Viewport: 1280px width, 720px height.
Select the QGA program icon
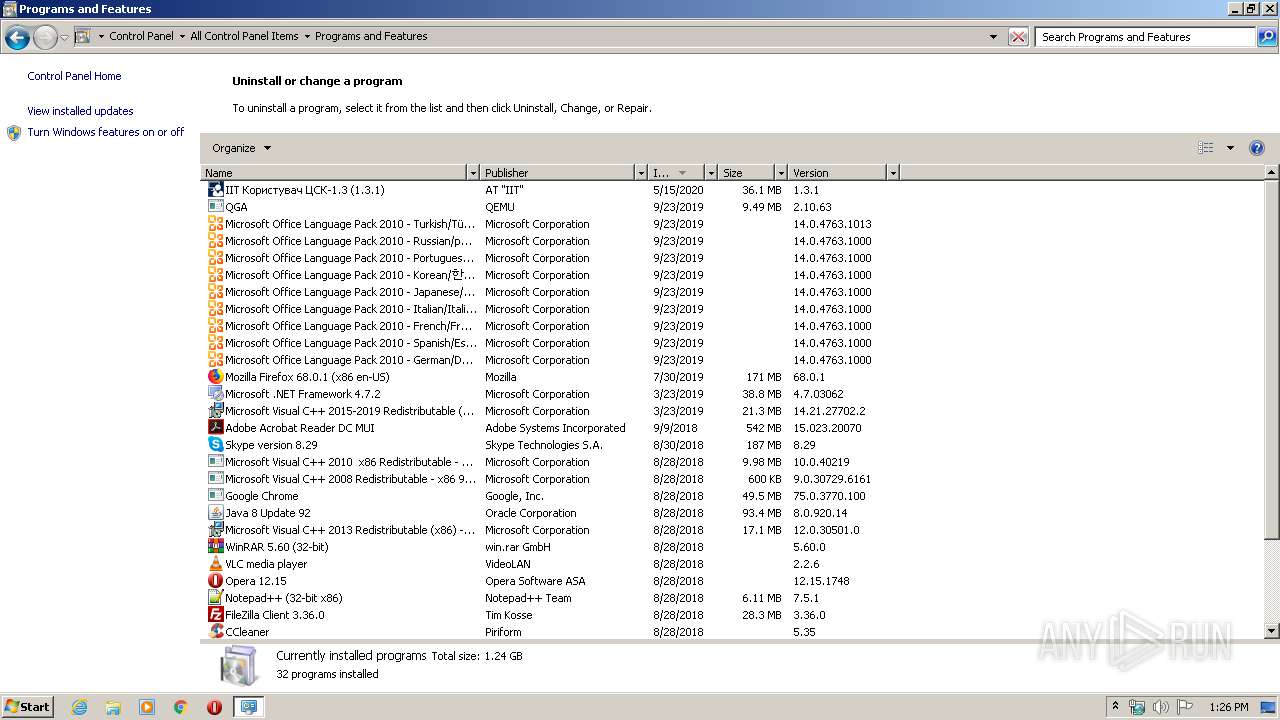pos(215,207)
